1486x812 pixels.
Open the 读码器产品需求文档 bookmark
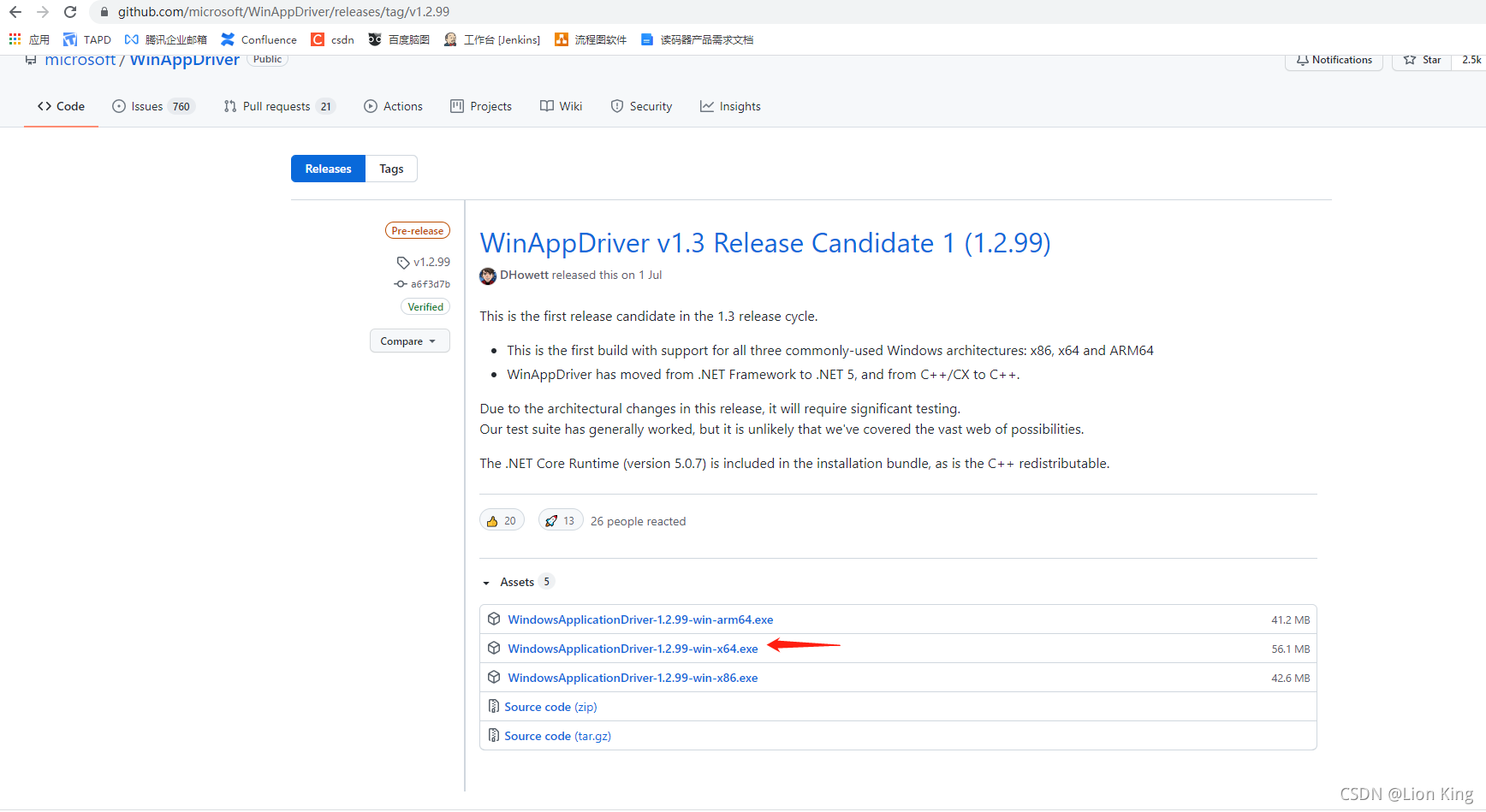pyautogui.click(x=697, y=39)
